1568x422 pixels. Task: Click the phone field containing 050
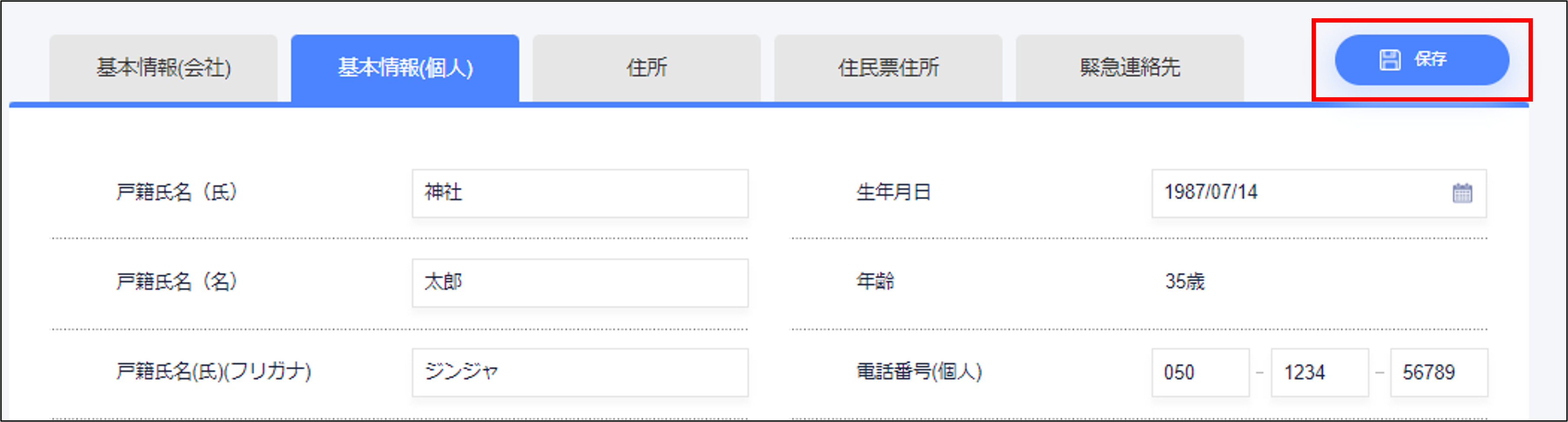click(1201, 372)
